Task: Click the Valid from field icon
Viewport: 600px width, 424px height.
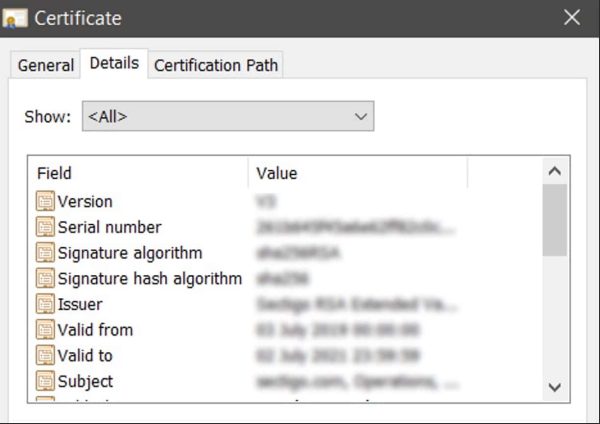Action: pos(45,330)
